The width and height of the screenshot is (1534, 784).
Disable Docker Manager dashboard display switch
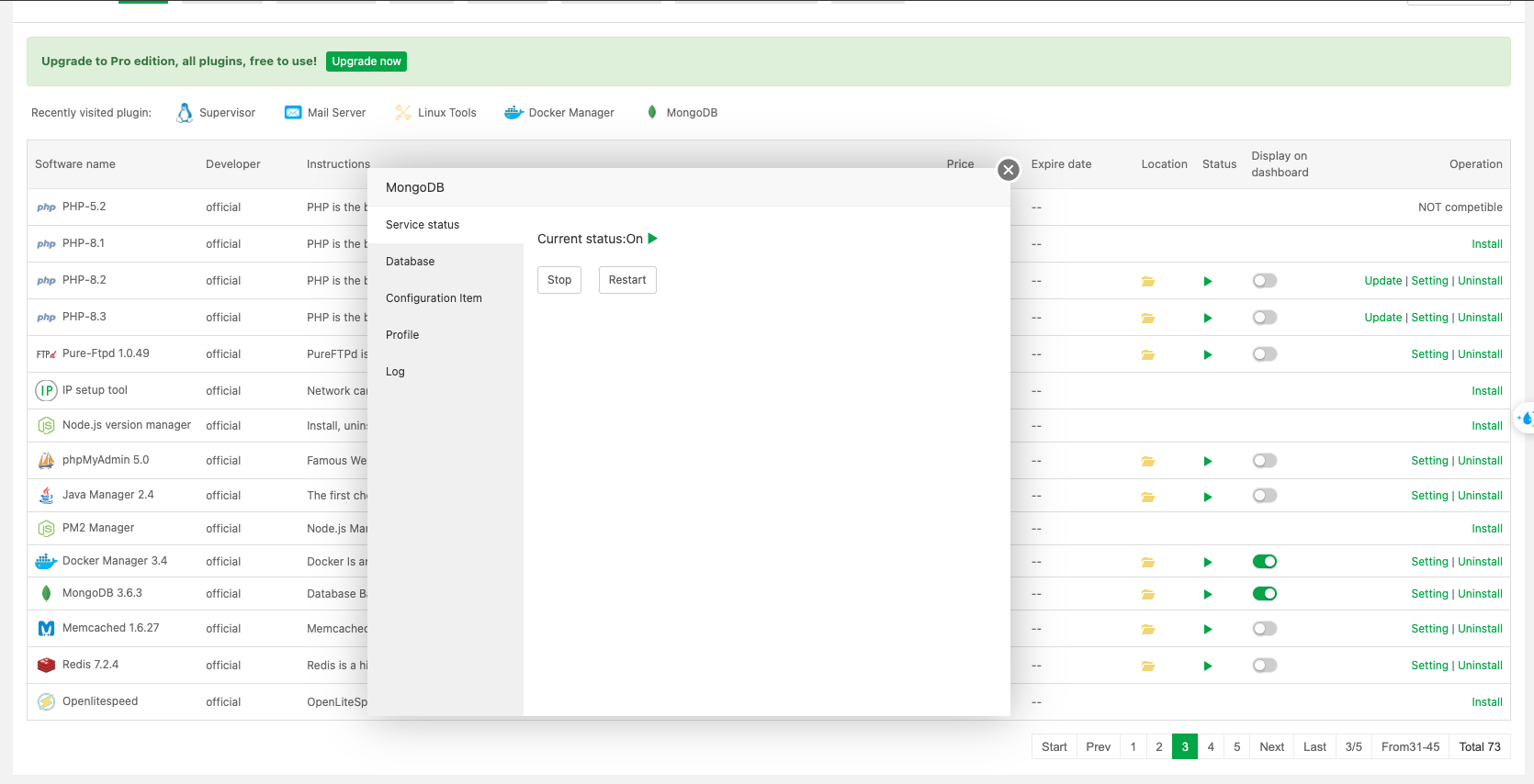pyautogui.click(x=1265, y=562)
